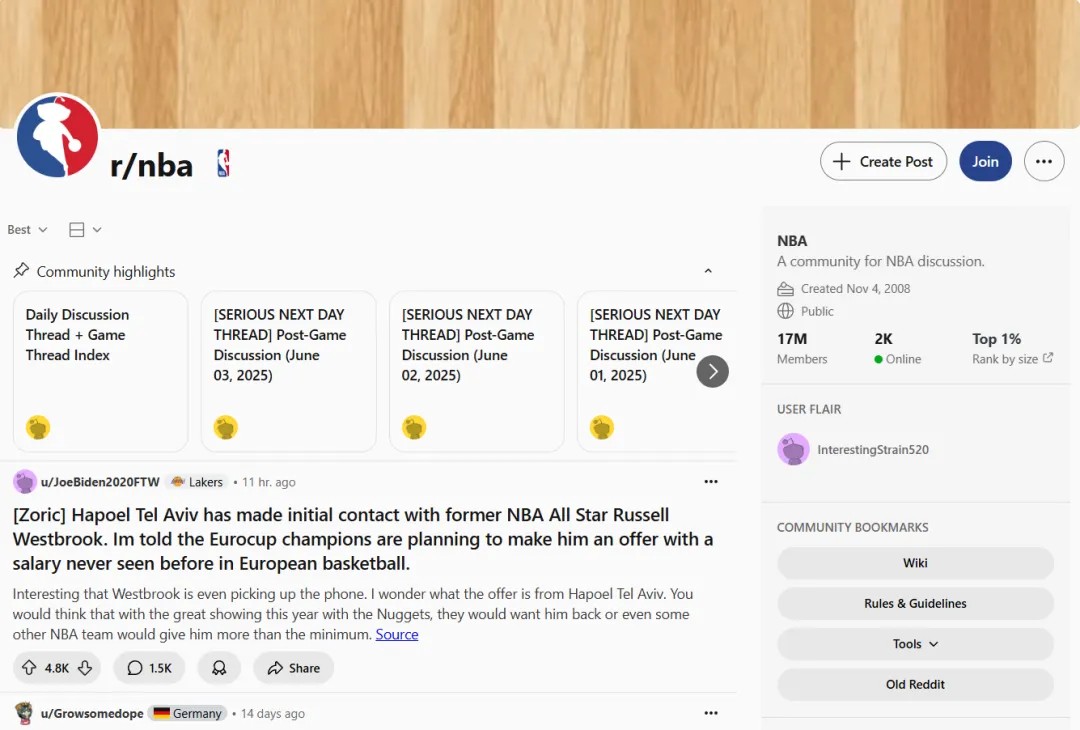The width and height of the screenshot is (1080, 730).
Task: Click the Rank by size link
Action: pyautogui.click(x=1012, y=359)
